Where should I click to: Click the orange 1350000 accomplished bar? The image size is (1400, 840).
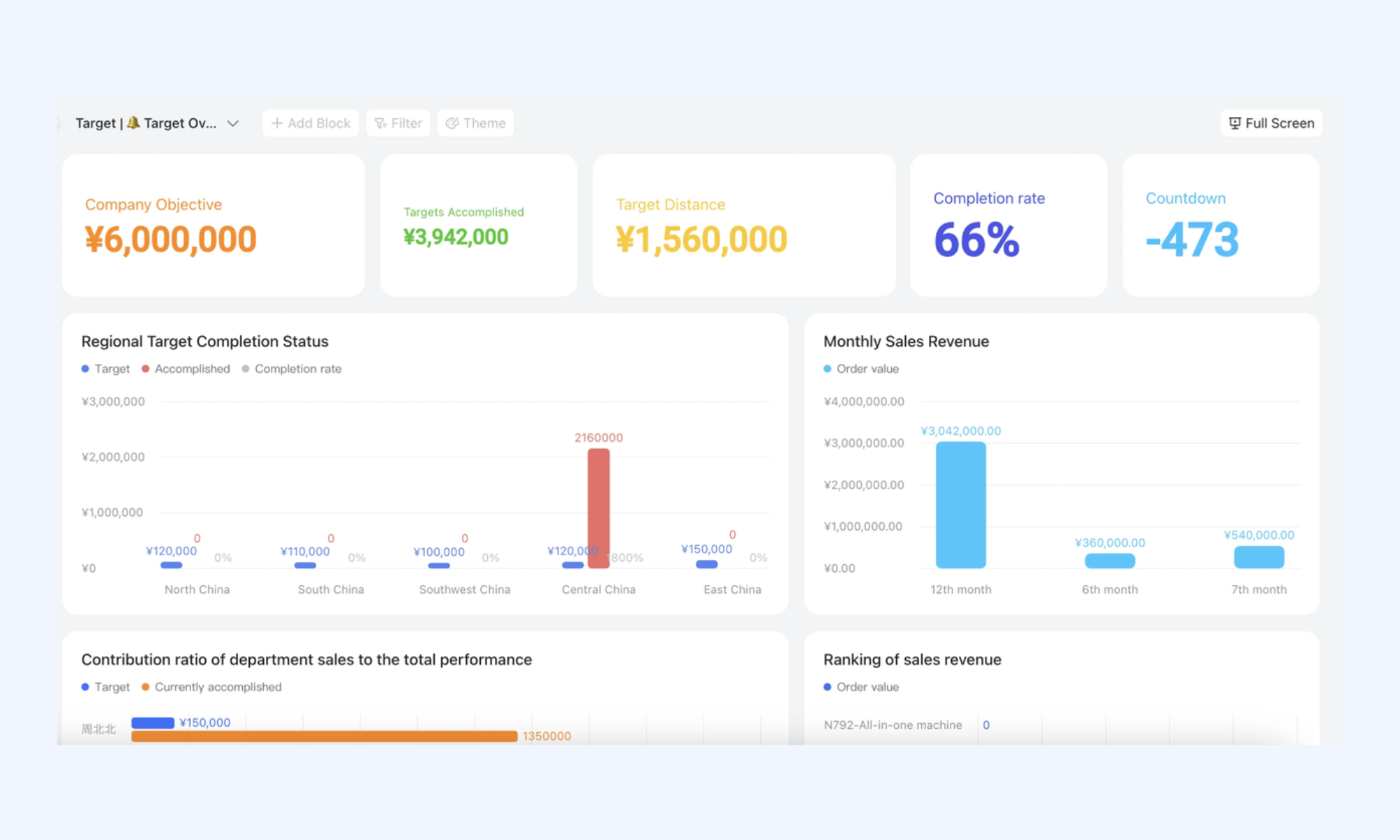324,736
